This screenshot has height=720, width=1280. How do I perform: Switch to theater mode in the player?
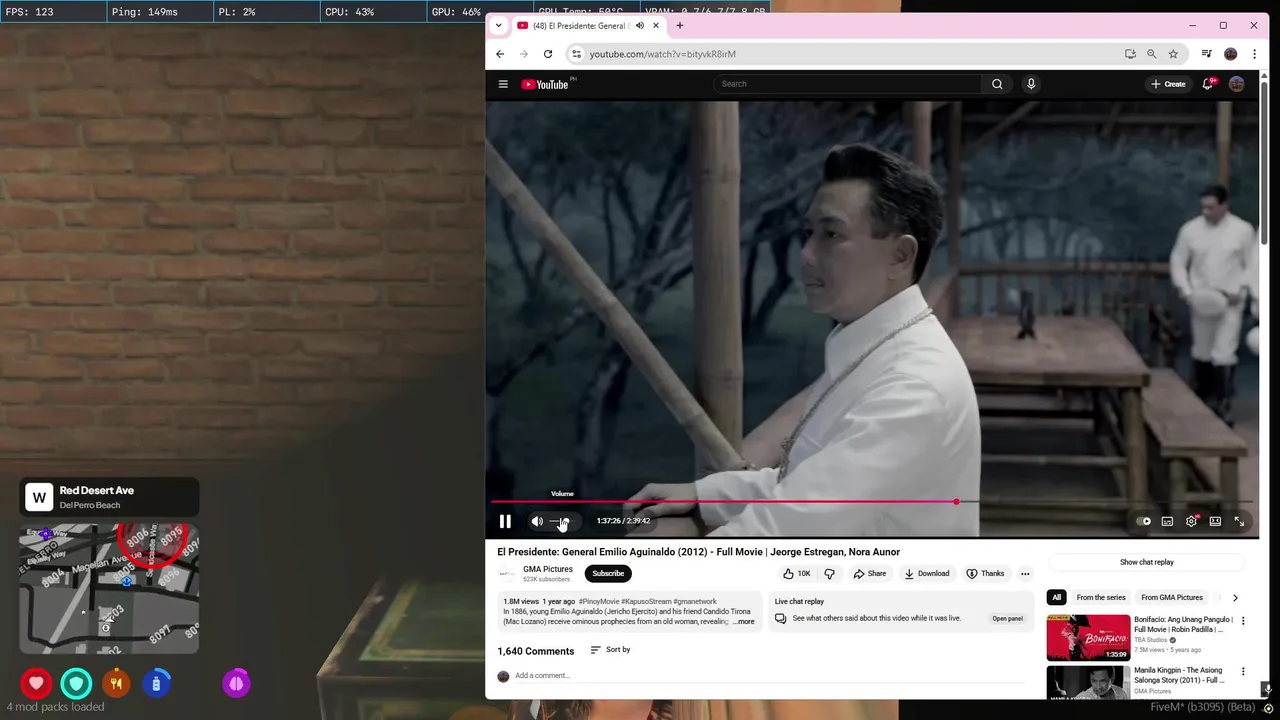1215,521
